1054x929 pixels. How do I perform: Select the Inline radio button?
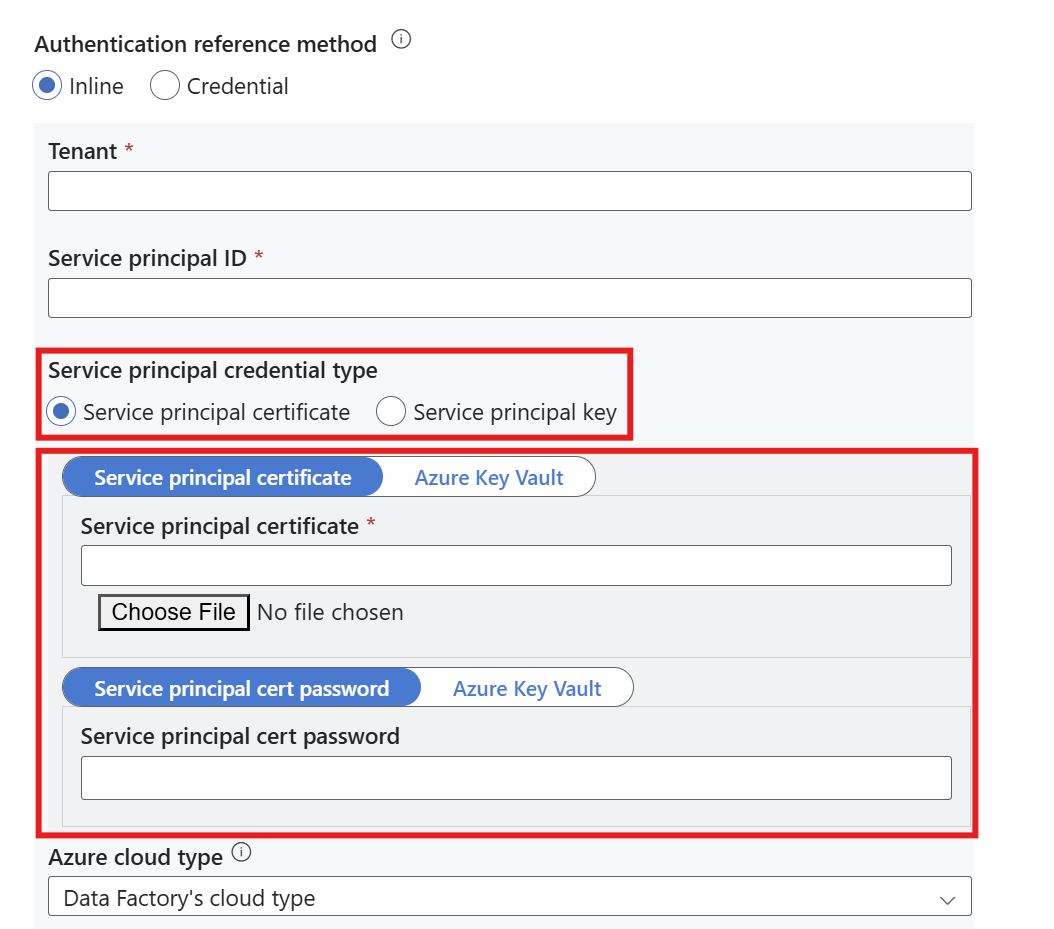[47, 86]
